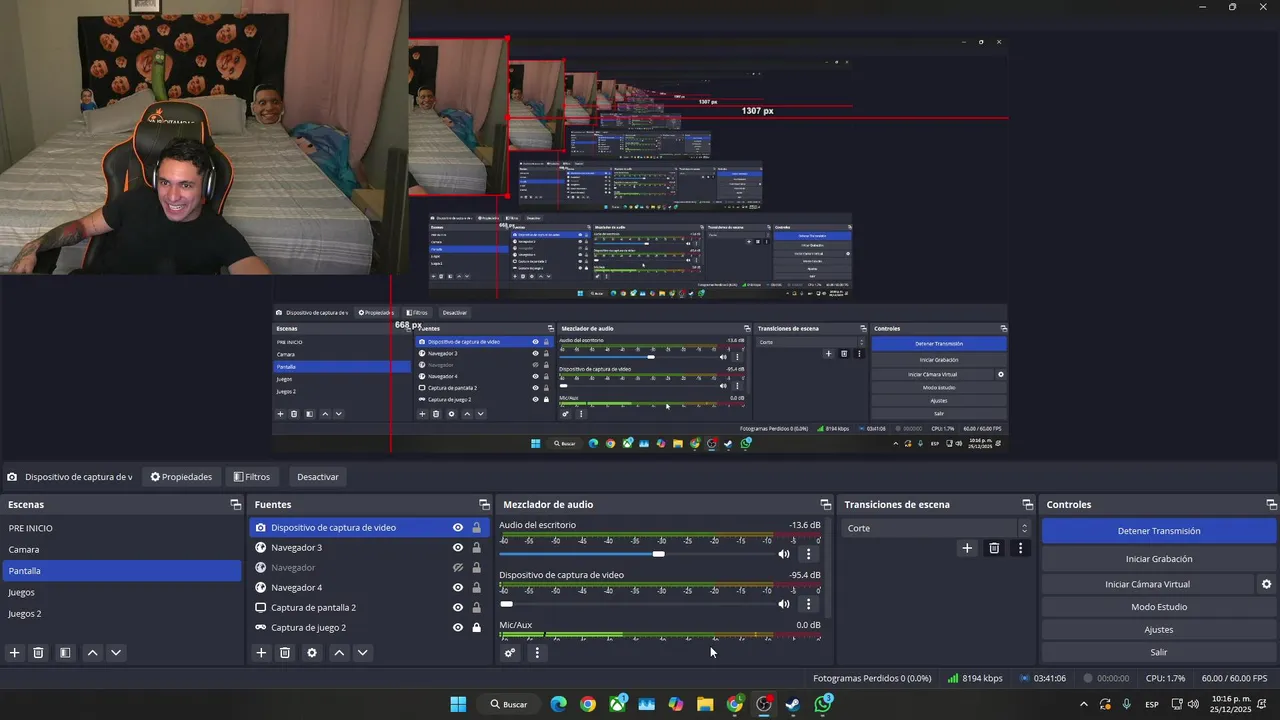This screenshot has height=720, width=1280.
Task: Click Detener Transmisión button
Action: click(x=1159, y=531)
